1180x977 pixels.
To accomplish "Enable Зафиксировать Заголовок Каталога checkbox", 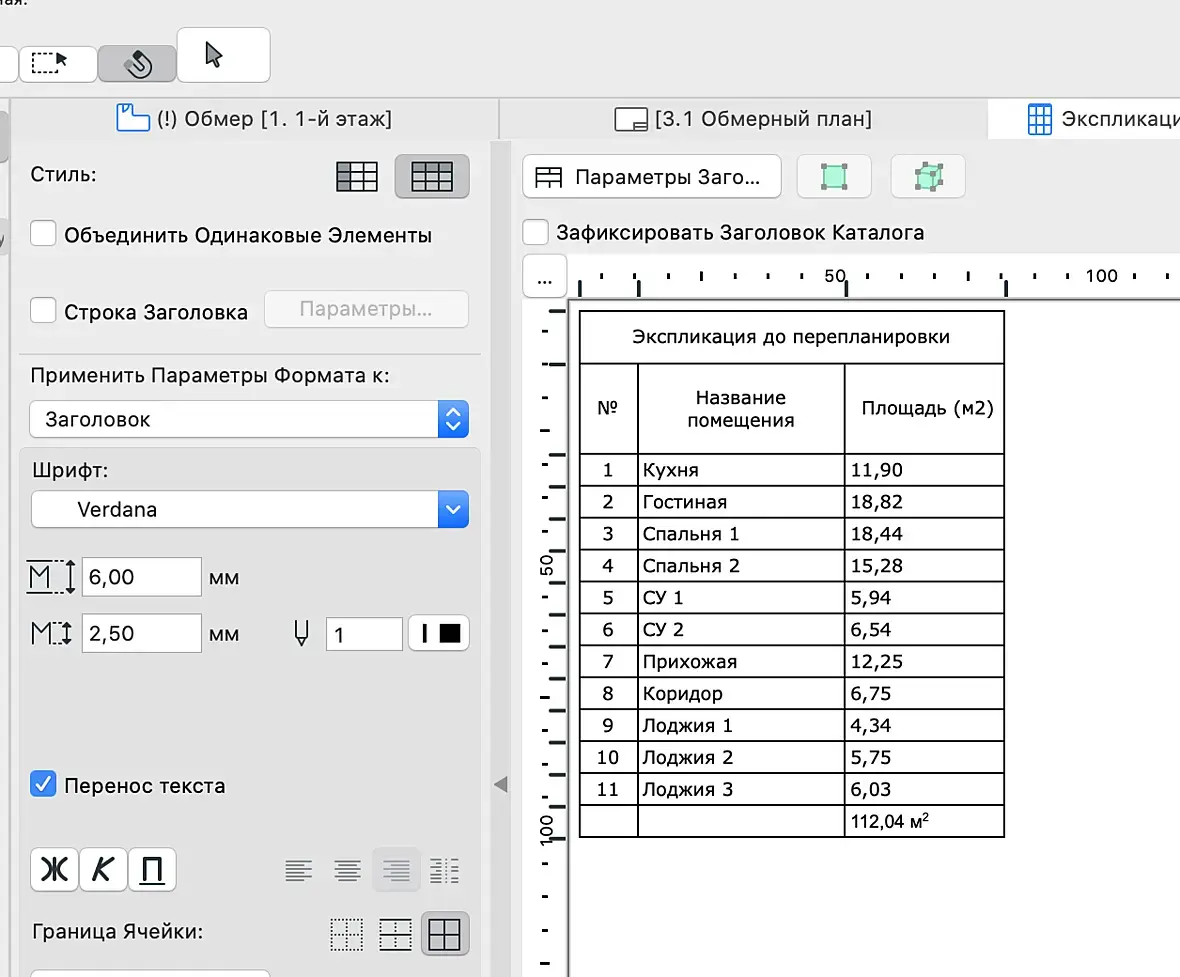I will tap(535, 232).
